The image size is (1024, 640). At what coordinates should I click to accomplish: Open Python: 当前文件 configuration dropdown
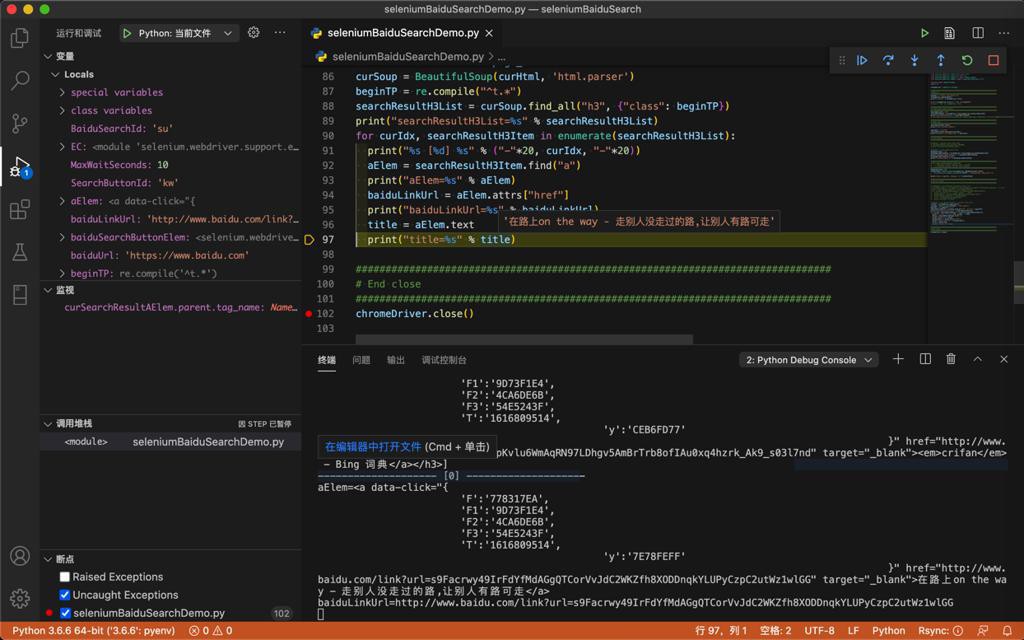[x=179, y=33]
